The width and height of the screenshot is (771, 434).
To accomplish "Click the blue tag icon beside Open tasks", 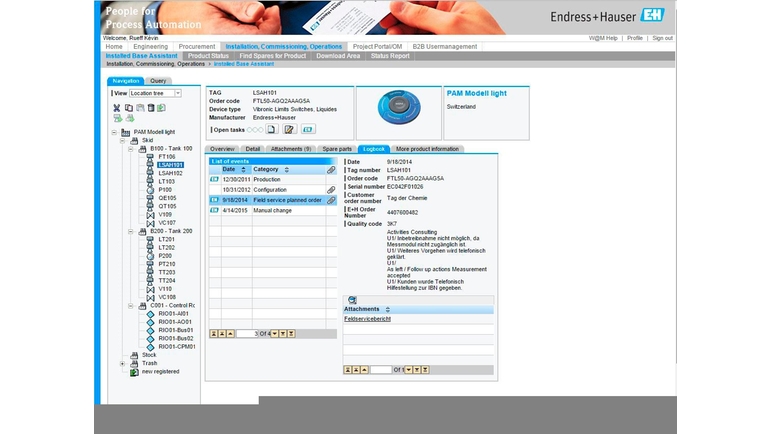I will coord(308,129).
